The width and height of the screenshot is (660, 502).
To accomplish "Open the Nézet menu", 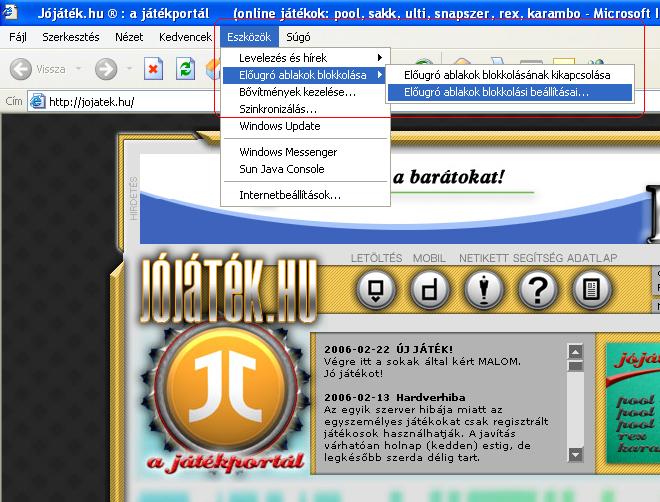I will [x=129, y=37].
